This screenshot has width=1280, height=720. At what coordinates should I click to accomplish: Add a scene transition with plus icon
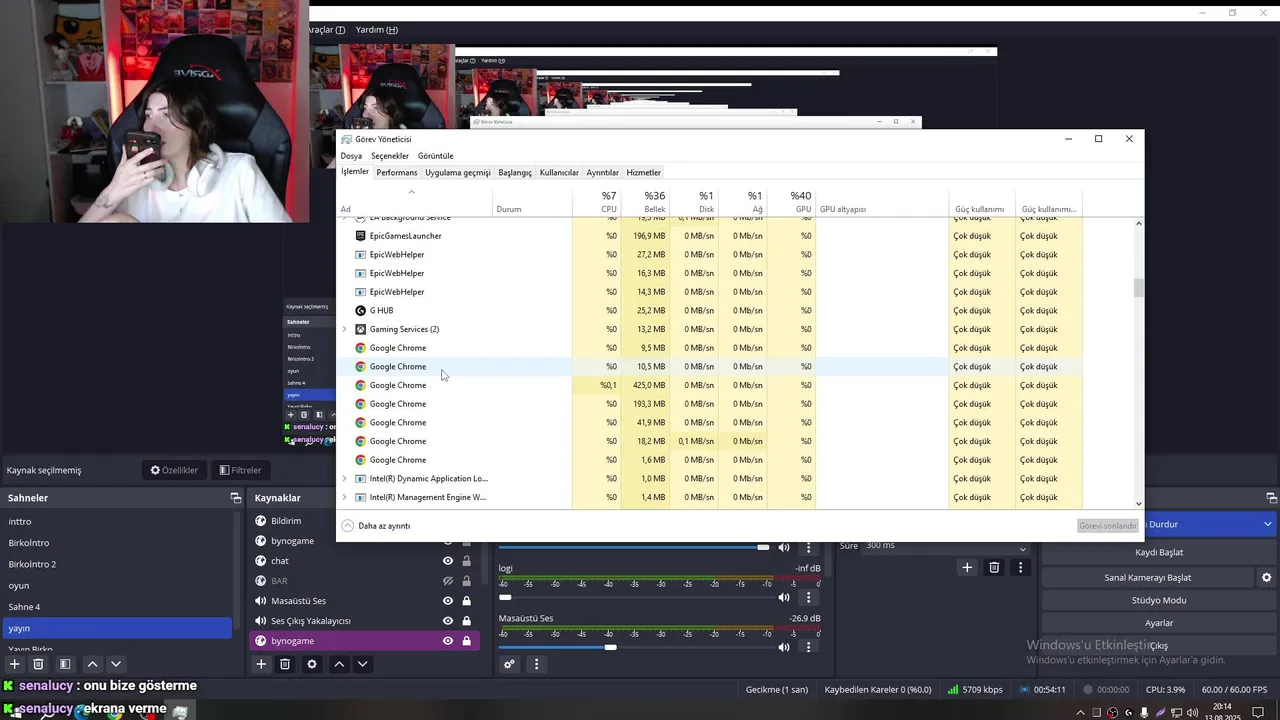tap(967, 567)
